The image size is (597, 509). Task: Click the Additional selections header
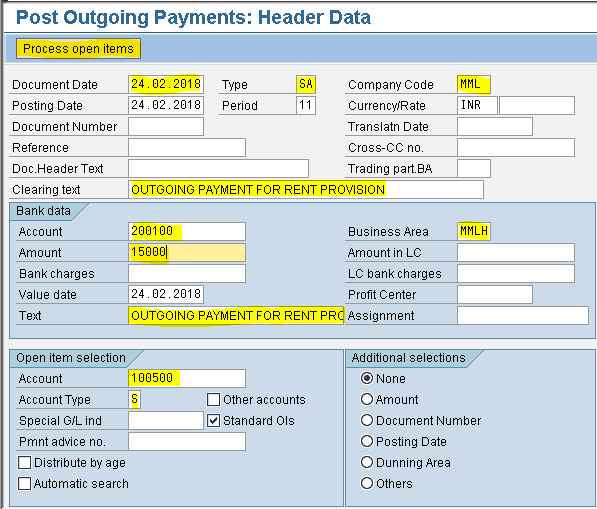pyautogui.click(x=408, y=357)
